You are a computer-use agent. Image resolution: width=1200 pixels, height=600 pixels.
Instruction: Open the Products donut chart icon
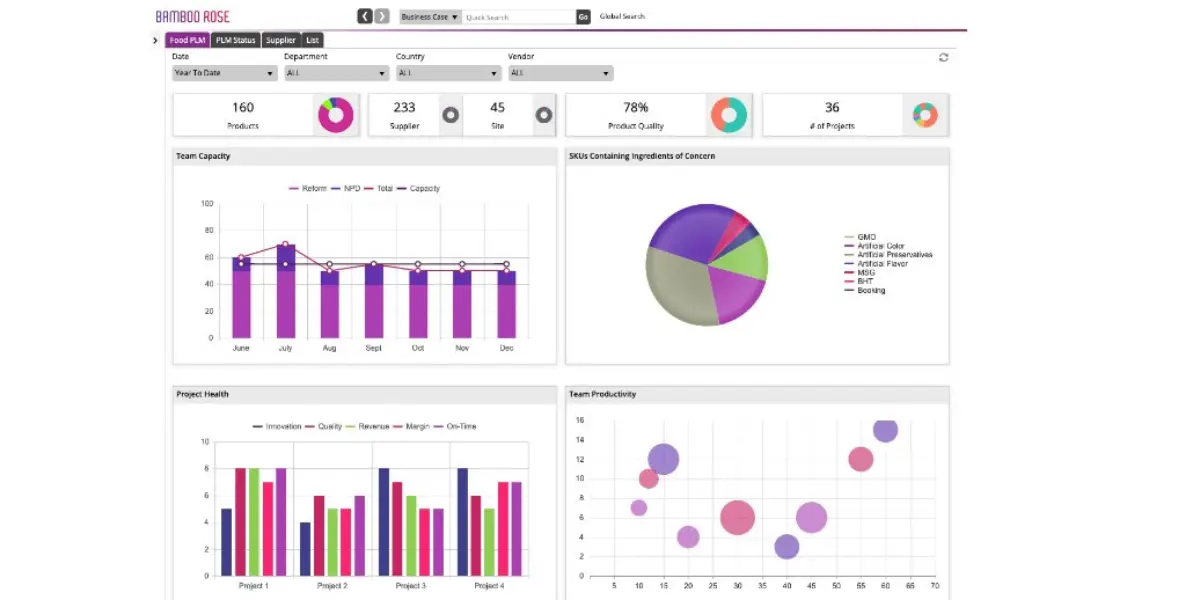[335, 115]
